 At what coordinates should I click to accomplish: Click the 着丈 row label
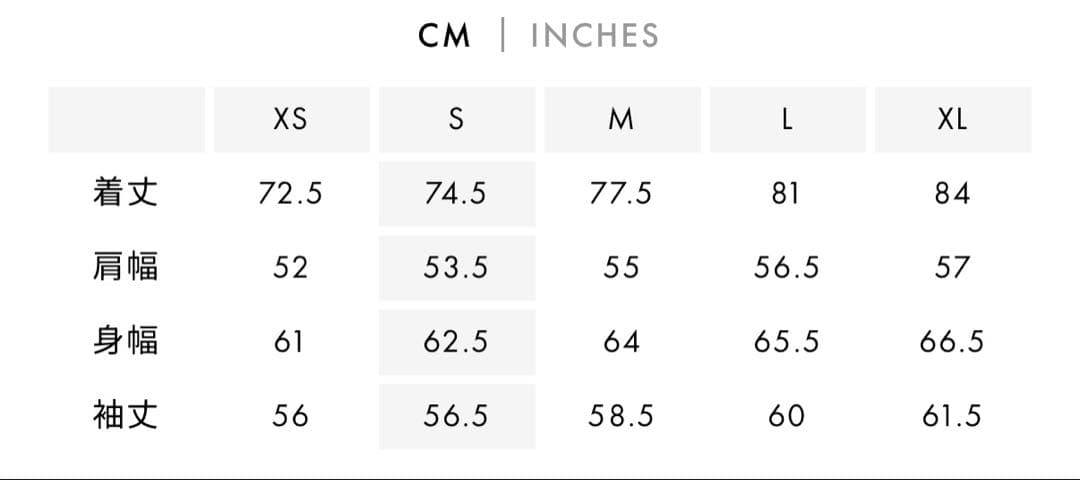(x=126, y=193)
